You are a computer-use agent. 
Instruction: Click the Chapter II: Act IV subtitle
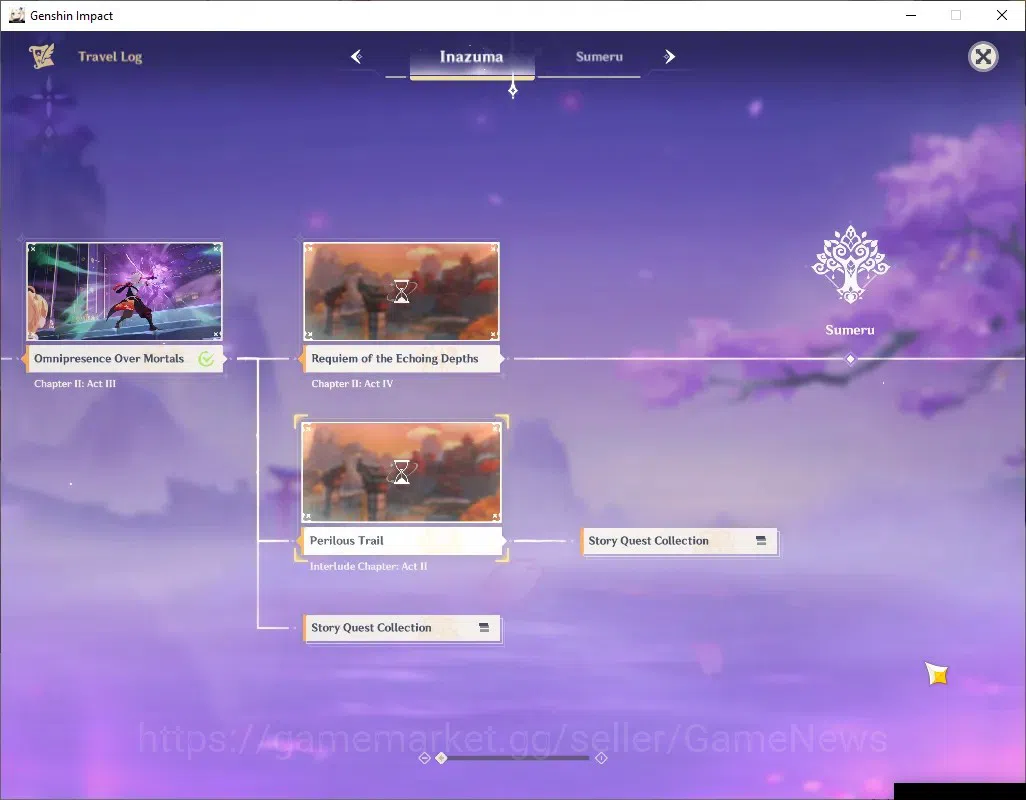click(x=352, y=383)
